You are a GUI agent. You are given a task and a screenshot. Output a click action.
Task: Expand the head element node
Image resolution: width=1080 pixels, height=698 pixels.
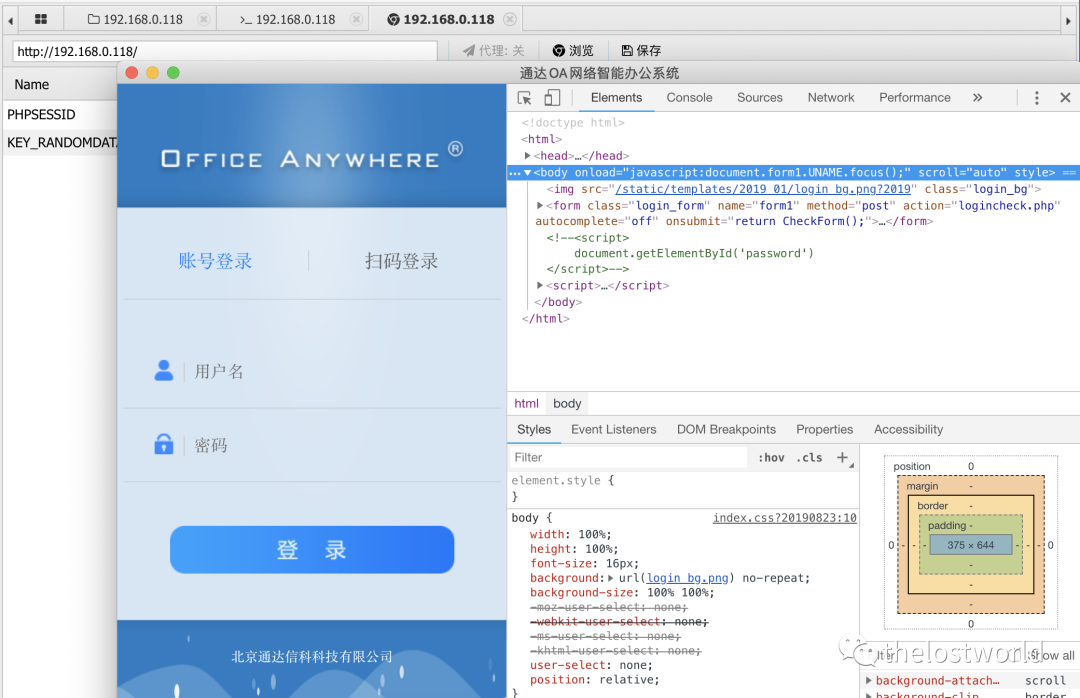528,156
